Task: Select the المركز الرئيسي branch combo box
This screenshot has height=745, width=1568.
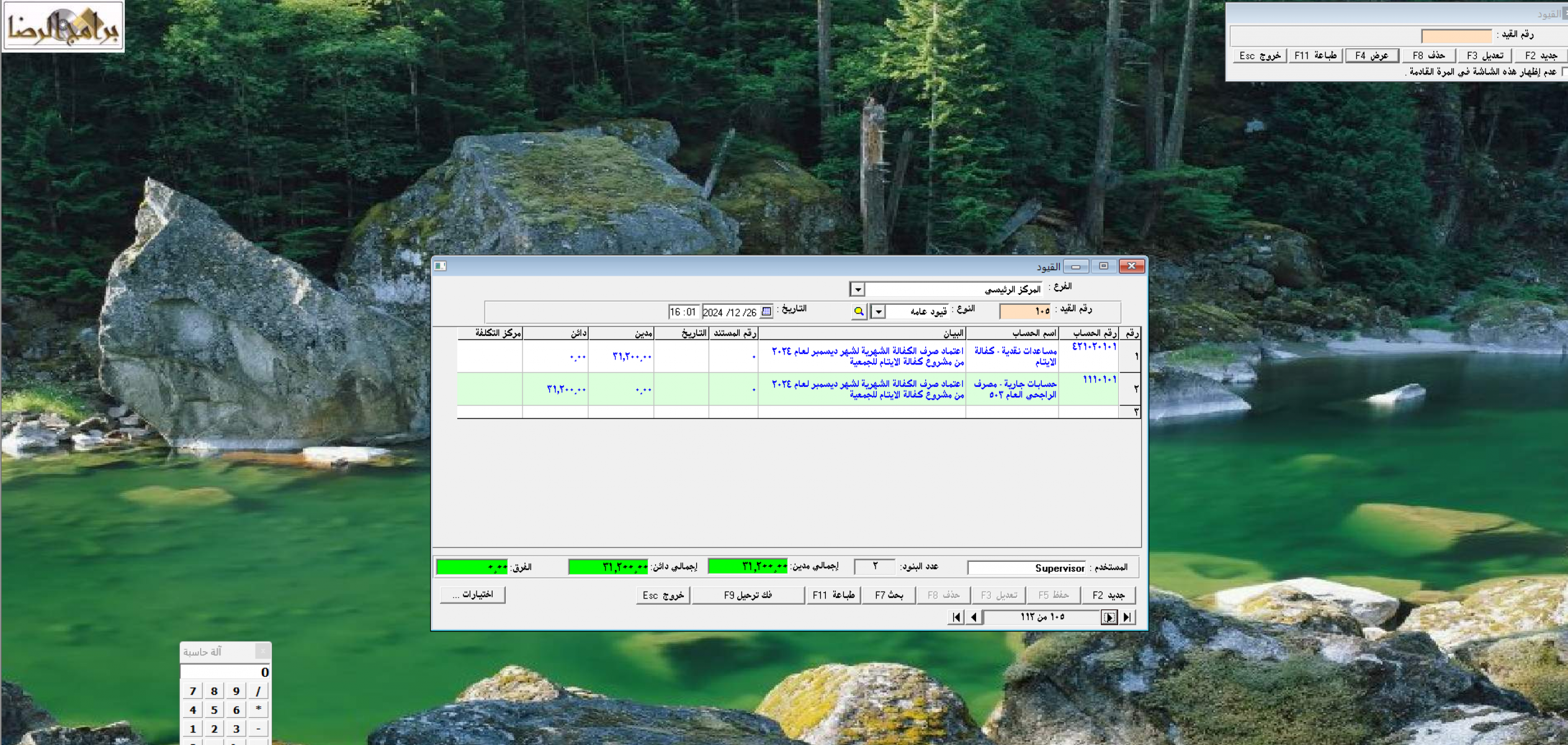Action: pos(946,289)
